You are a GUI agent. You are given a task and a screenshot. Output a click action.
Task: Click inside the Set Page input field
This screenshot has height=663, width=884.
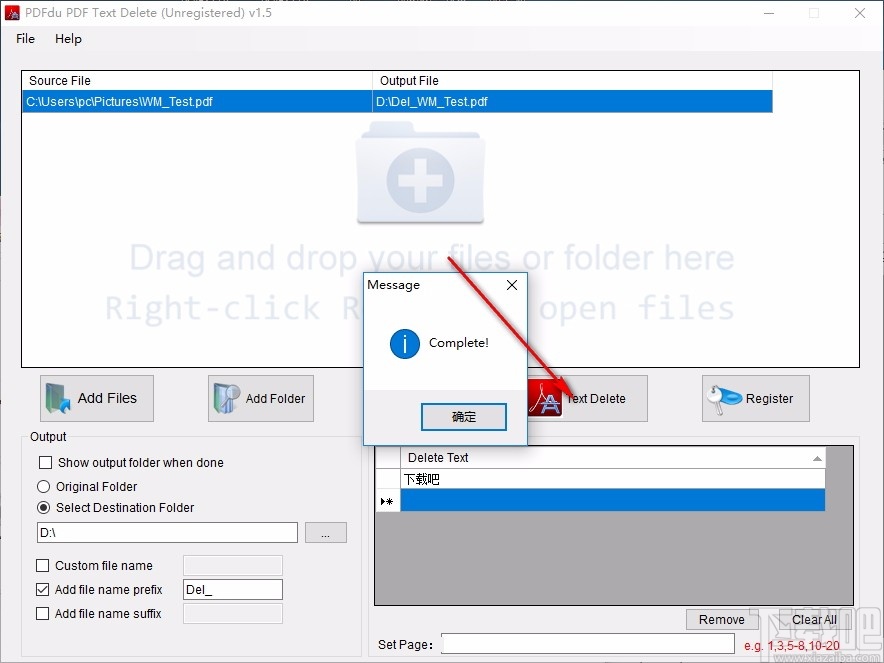[585, 644]
